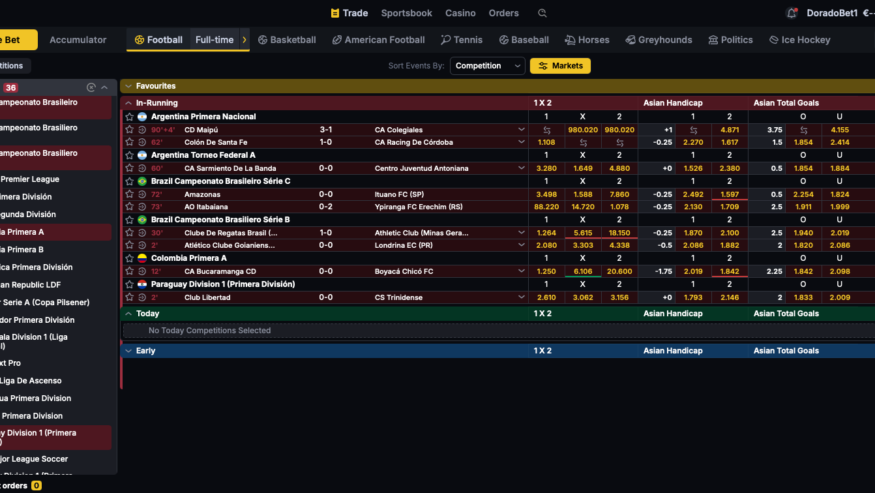Select the Greyhounds sport tab
Image resolution: width=875 pixels, height=493 pixels.
(x=658, y=40)
